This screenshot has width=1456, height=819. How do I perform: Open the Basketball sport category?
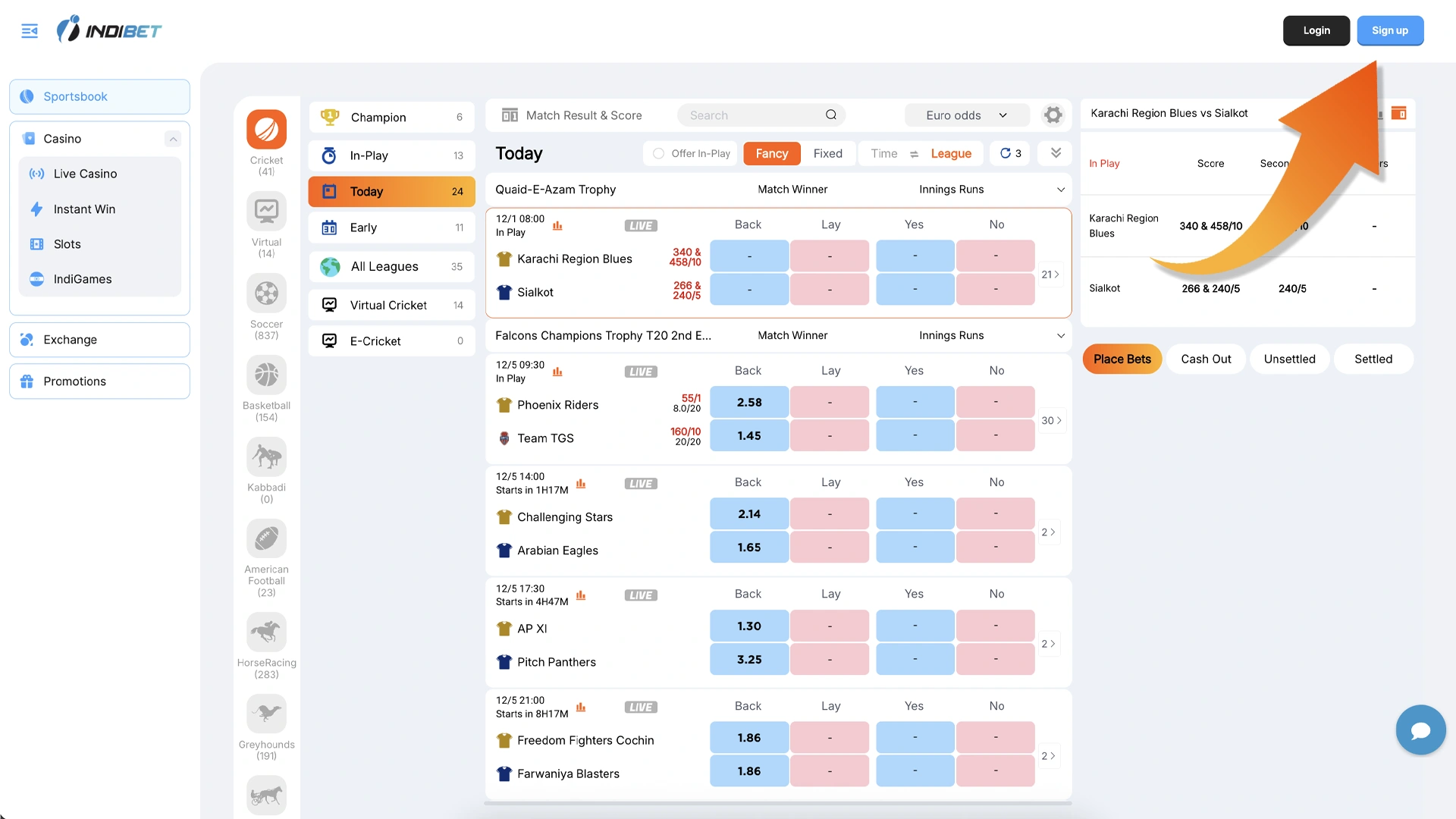point(266,375)
